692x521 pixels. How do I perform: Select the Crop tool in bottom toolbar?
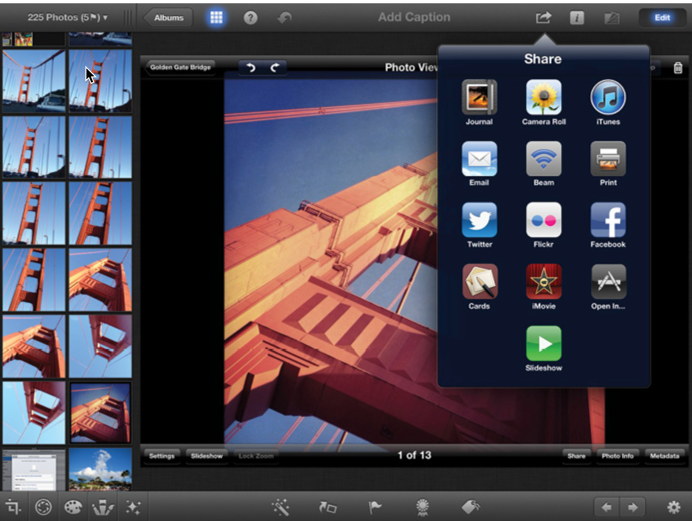(14, 507)
